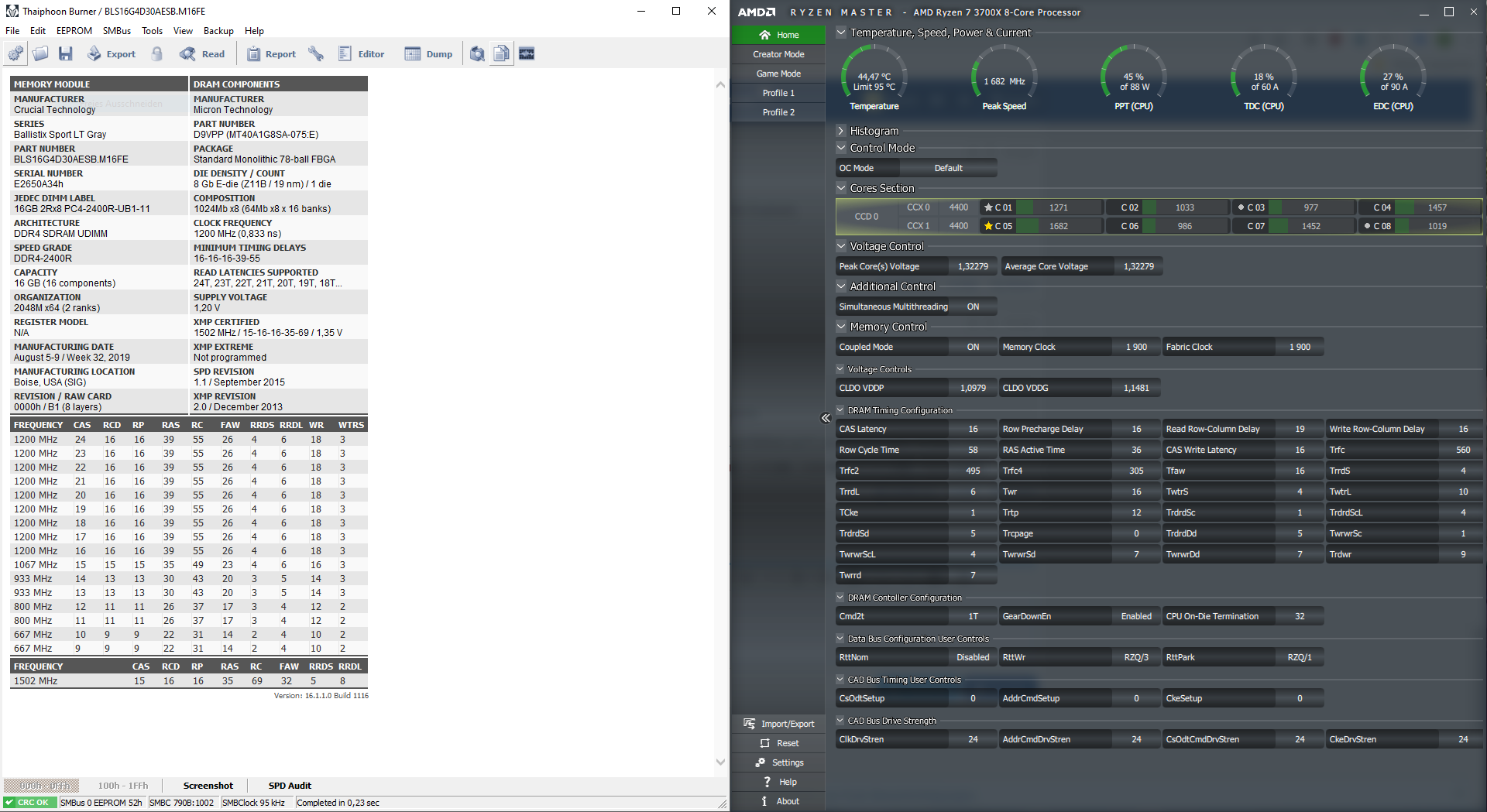Collapse the DRAM Timing Configuration section
Viewport: 1487px width, 812px height.
pos(840,410)
